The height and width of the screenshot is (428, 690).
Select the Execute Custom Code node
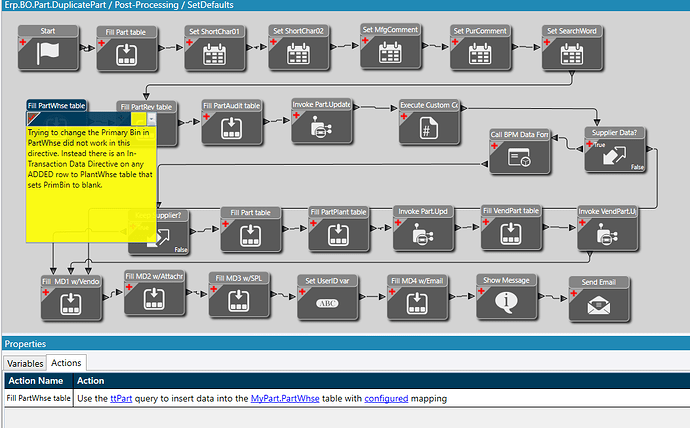429,122
